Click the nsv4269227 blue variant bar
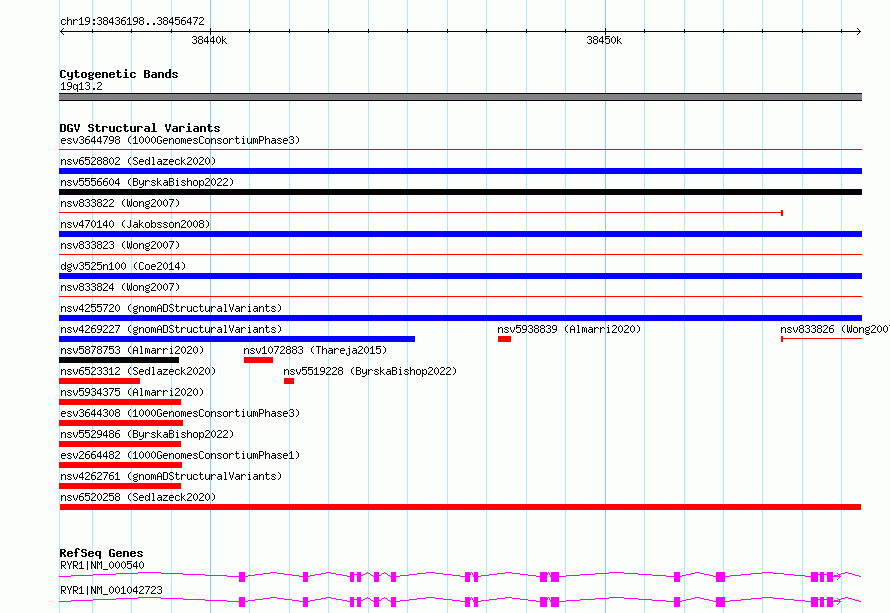 [237, 339]
